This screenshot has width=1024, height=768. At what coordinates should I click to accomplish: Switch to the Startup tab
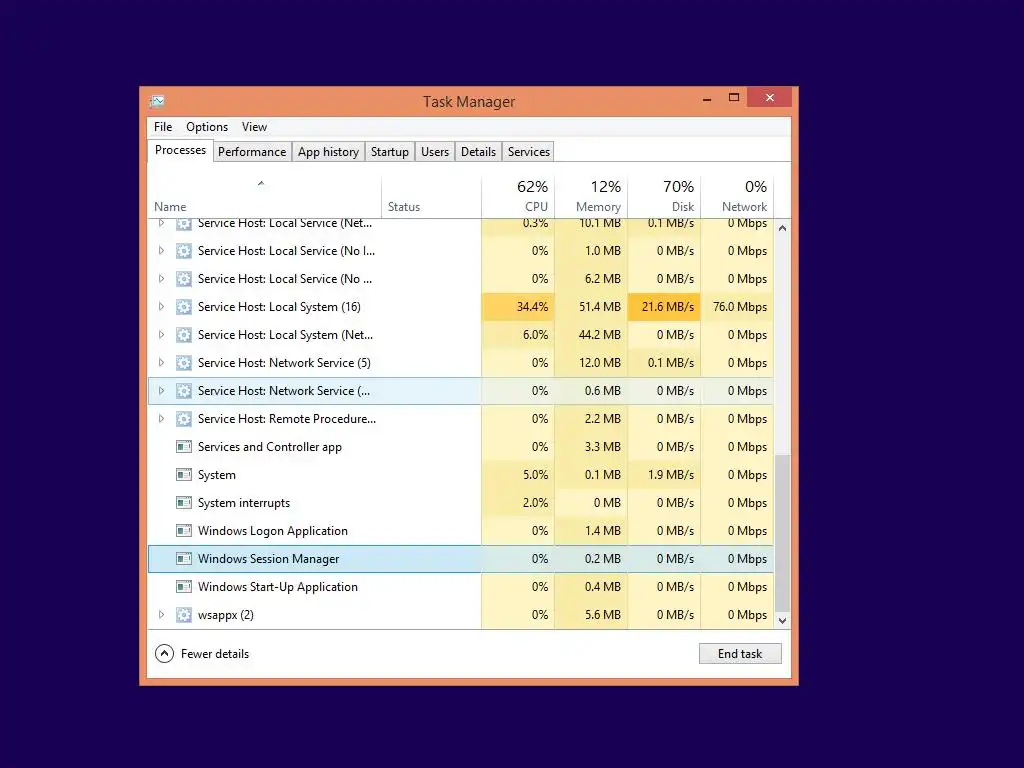[x=390, y=152]
